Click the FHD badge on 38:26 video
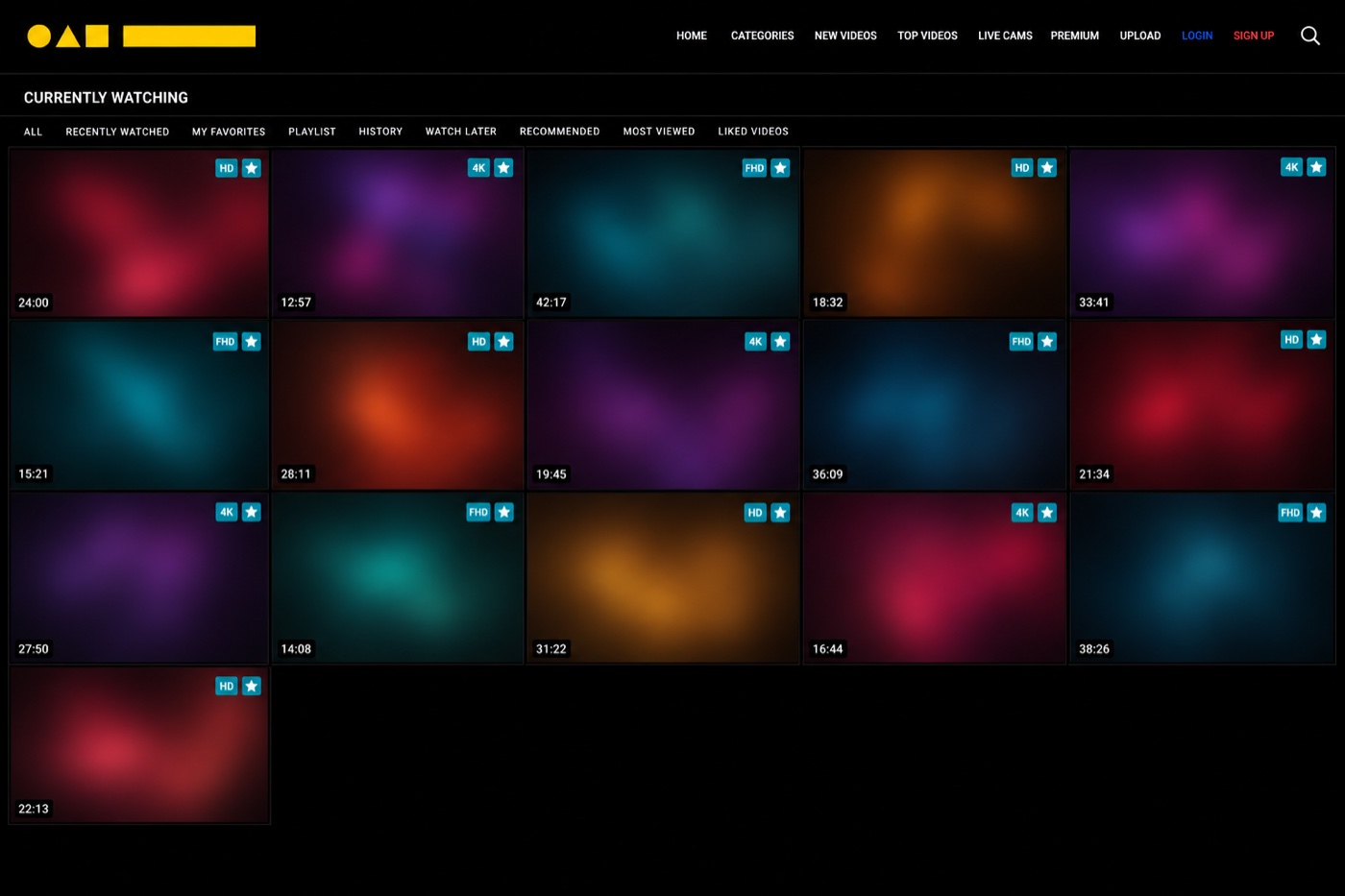Viewport: 1345px width, 896px height. tap(1290, 513)
